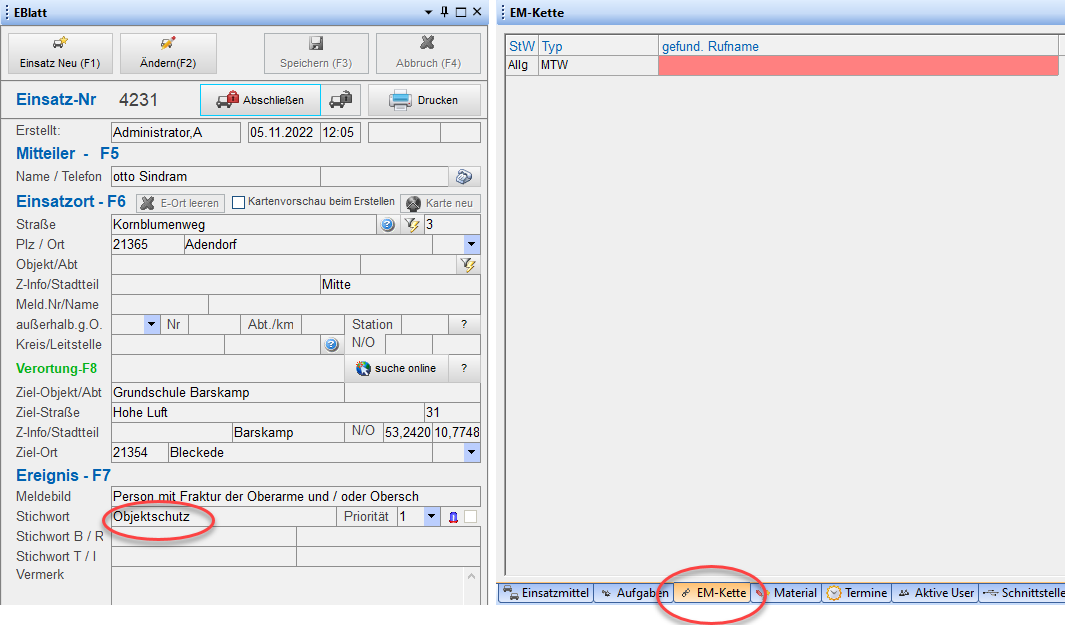Click the blue siren icon beside Priorität
This screenshot has width=1065, height=625.
point(452,517)
